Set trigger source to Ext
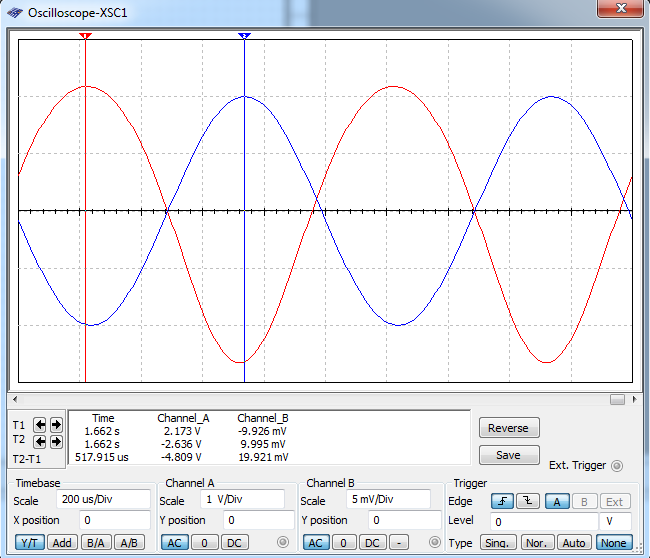Screen dimensions: 650x558 [615, 501]
